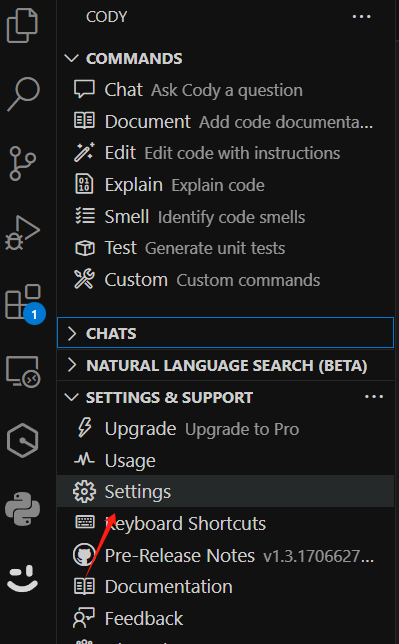
Task: Open the Remote Explorer view
Action: [x=23, y=371]
